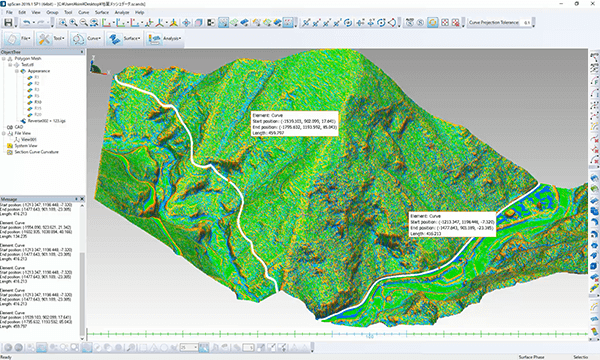The width and height of the screenshot is (600, 360).
Task: Open the Help menu
Action: [140, 12]
